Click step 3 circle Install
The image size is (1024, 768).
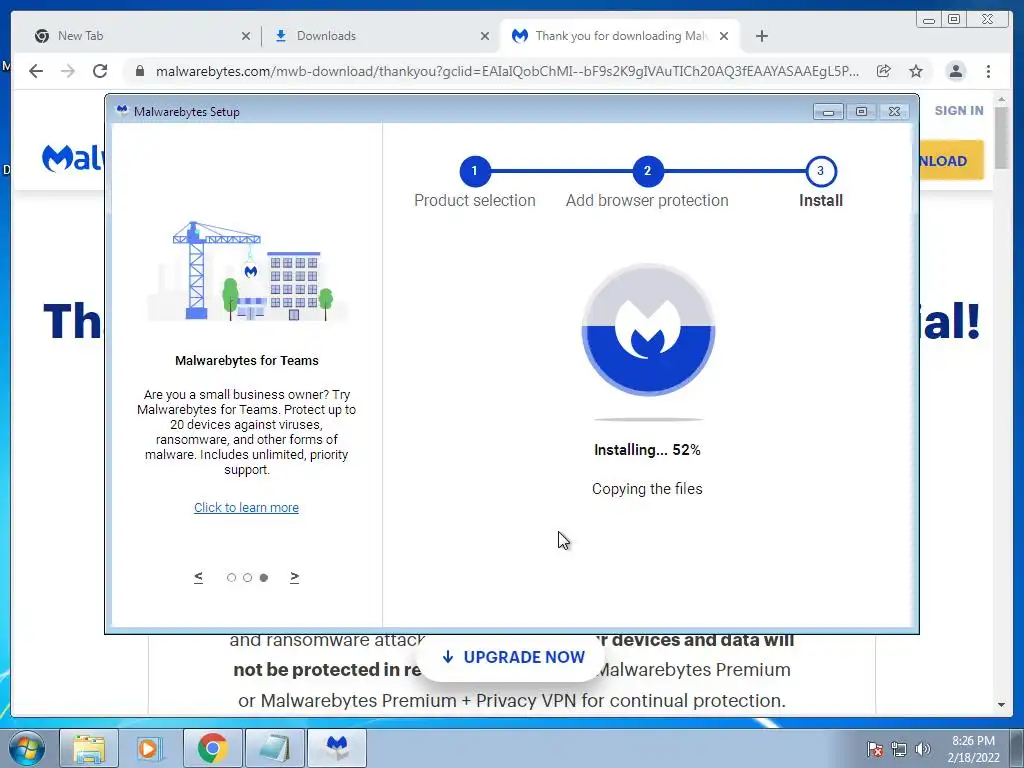click(821, 171)
